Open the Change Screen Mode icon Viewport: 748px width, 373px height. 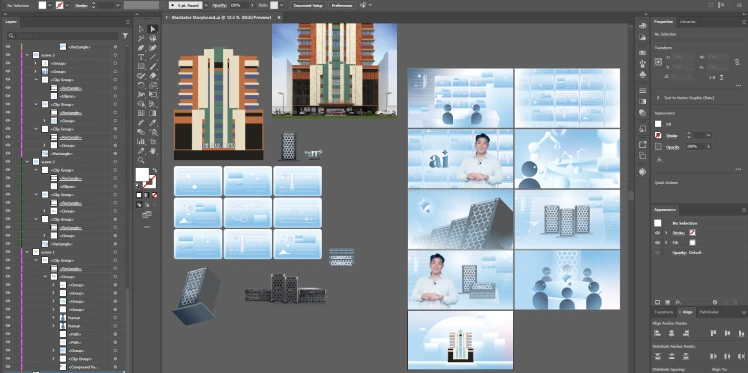tap(146, 215)
